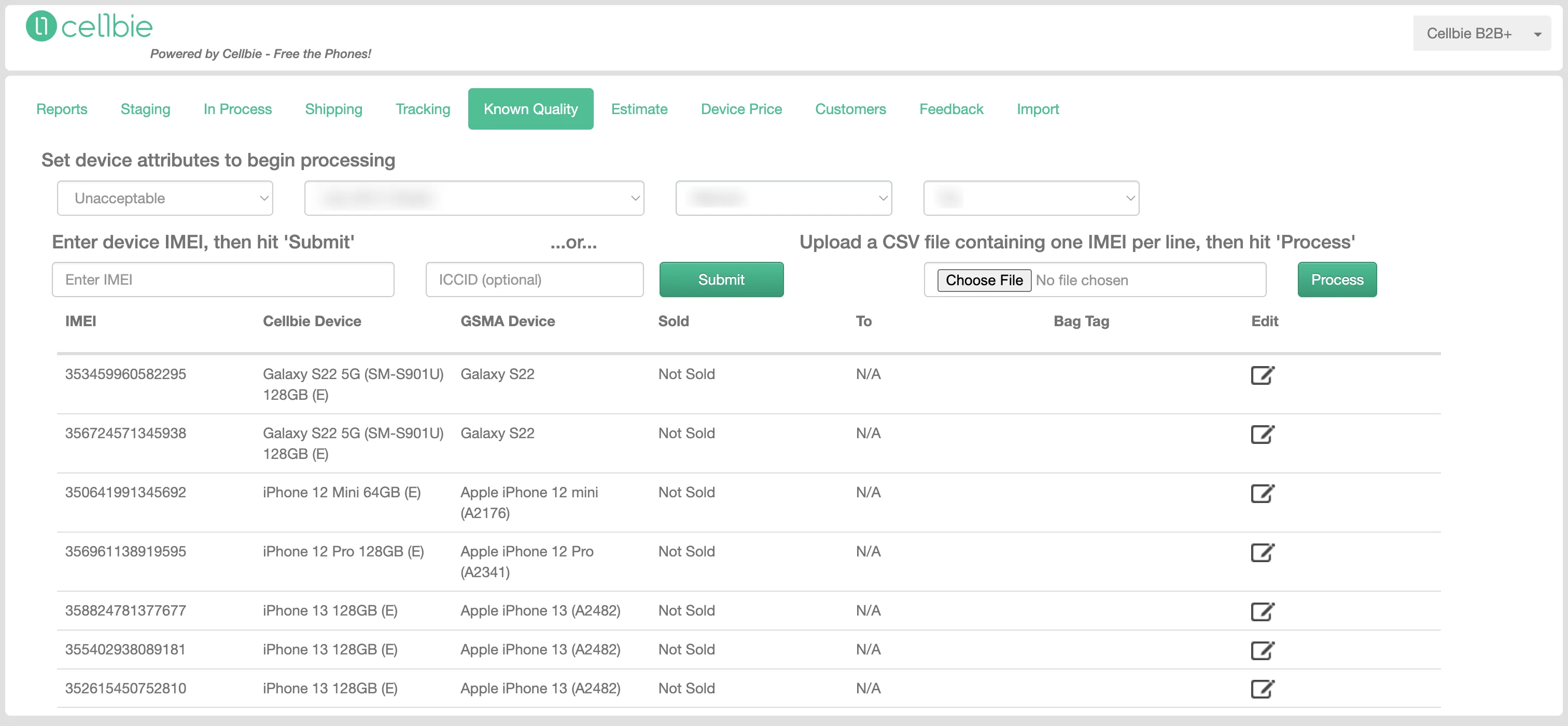Click Apple iPhone 12 mini (A2176) cell
Image resolution: width=1568 pixels, height=726 pixels.
coord(529,502)
